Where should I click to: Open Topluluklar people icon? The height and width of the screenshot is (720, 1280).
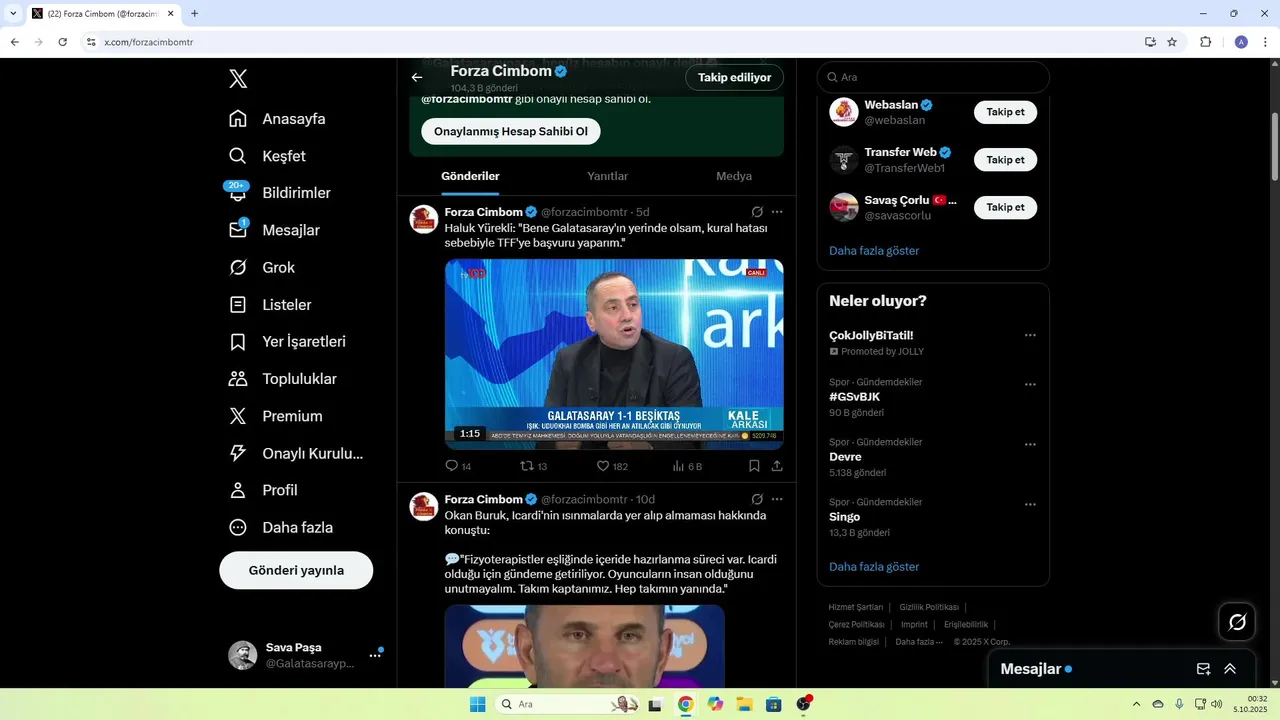238,379
